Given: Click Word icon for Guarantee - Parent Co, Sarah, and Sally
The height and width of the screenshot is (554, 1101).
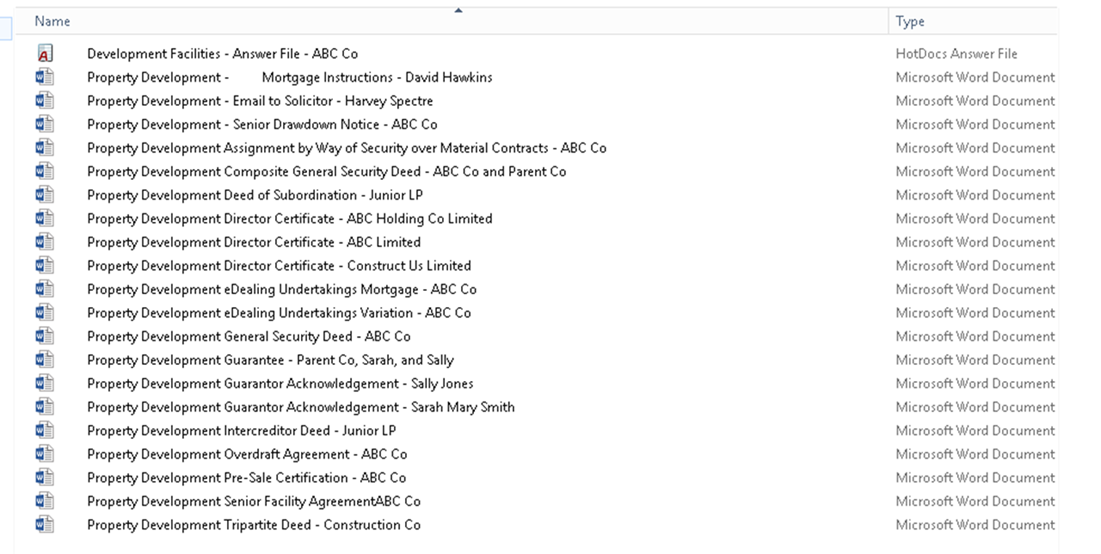Looking at the screenshot, I should (x=45, y=360).
